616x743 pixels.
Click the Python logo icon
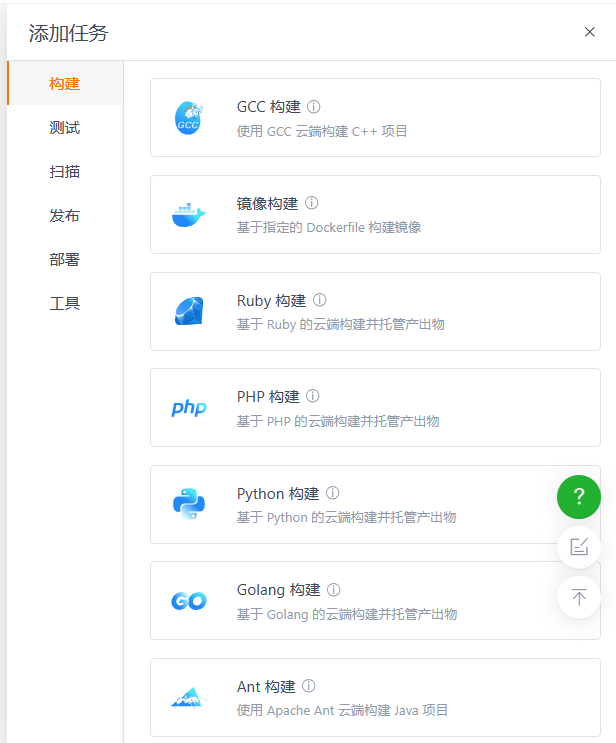coord(189,504)
